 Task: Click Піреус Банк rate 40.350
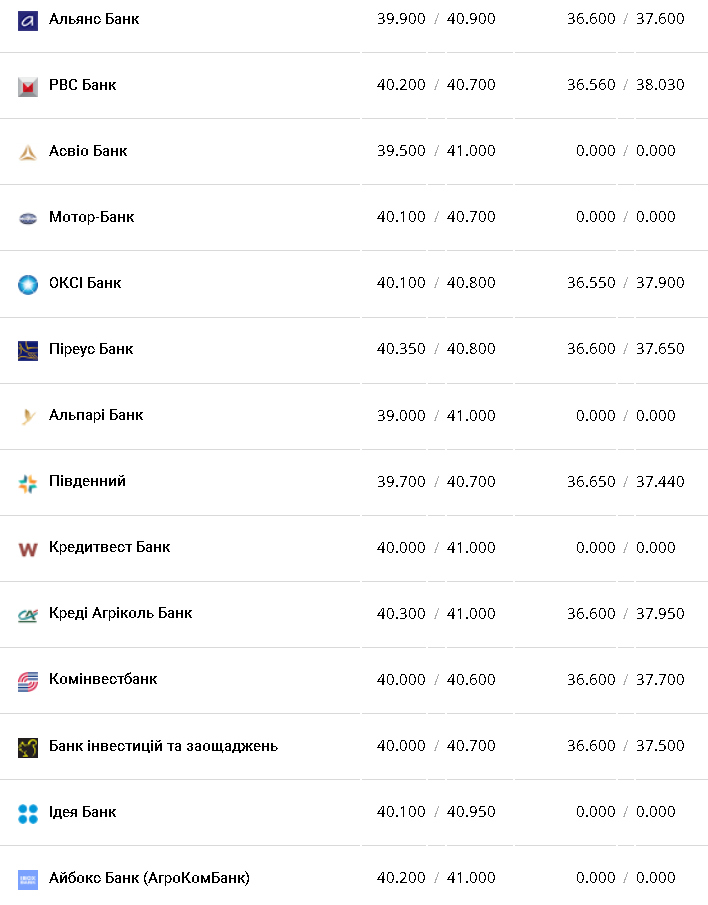(x=401, y=349)
